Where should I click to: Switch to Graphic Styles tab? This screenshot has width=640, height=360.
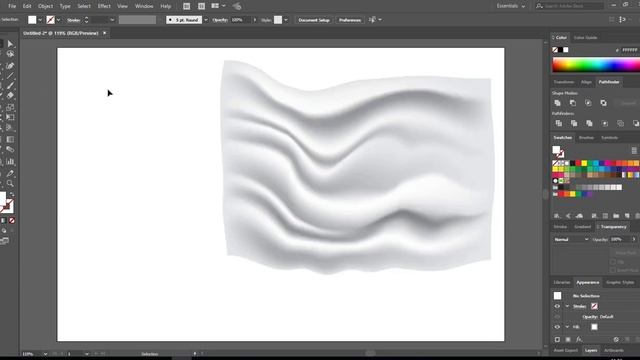click(x=620, y=282)
